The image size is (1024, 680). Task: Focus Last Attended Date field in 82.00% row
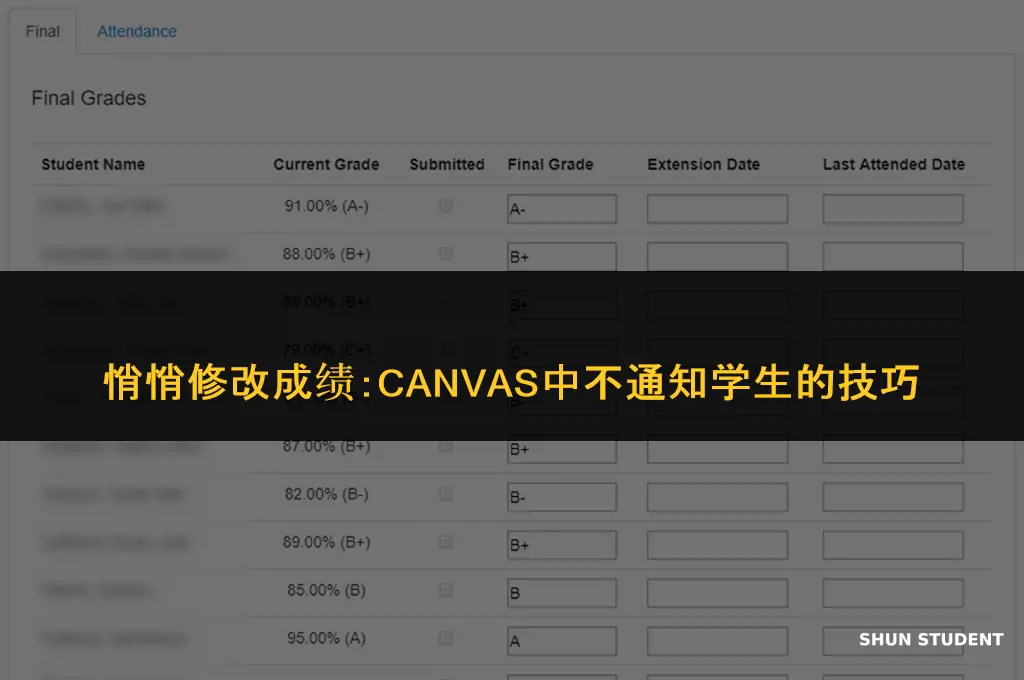pyautogui.click(x=893, y=497)
